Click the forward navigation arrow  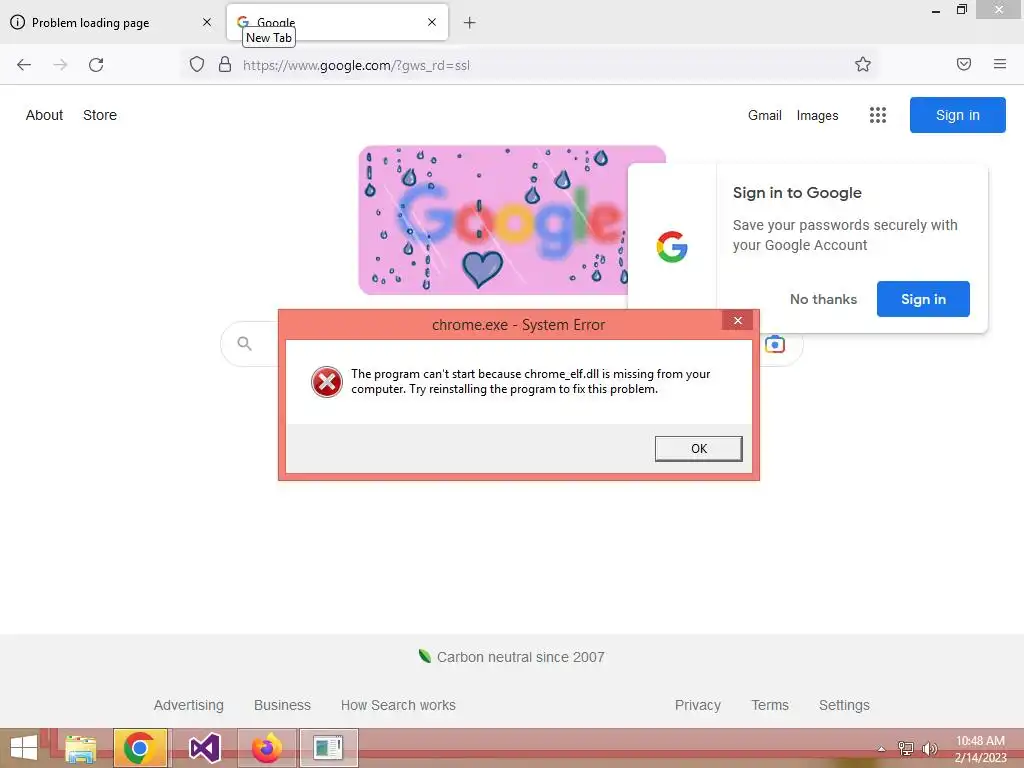coord(60,65)
